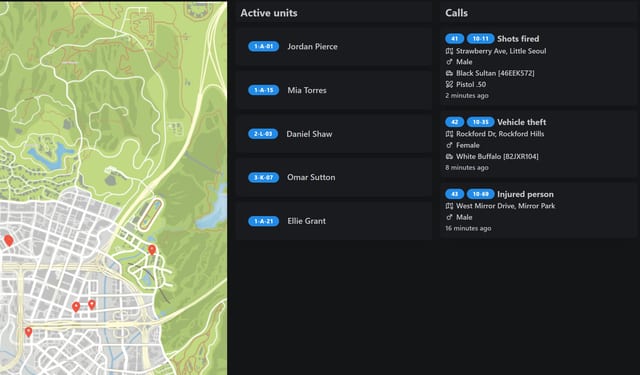Click the oval racetrack on the map
The height and width of the screenshot is (375, 640).
click(x=151, y=215)
